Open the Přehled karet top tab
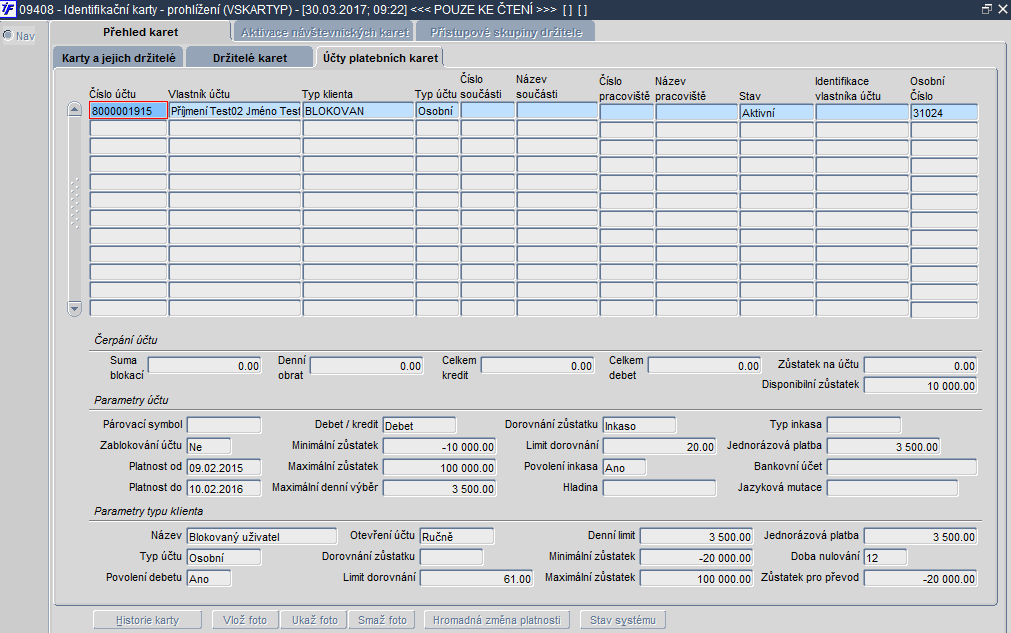The width and height of the screenshot is (1011, 633). pos(141,32)
